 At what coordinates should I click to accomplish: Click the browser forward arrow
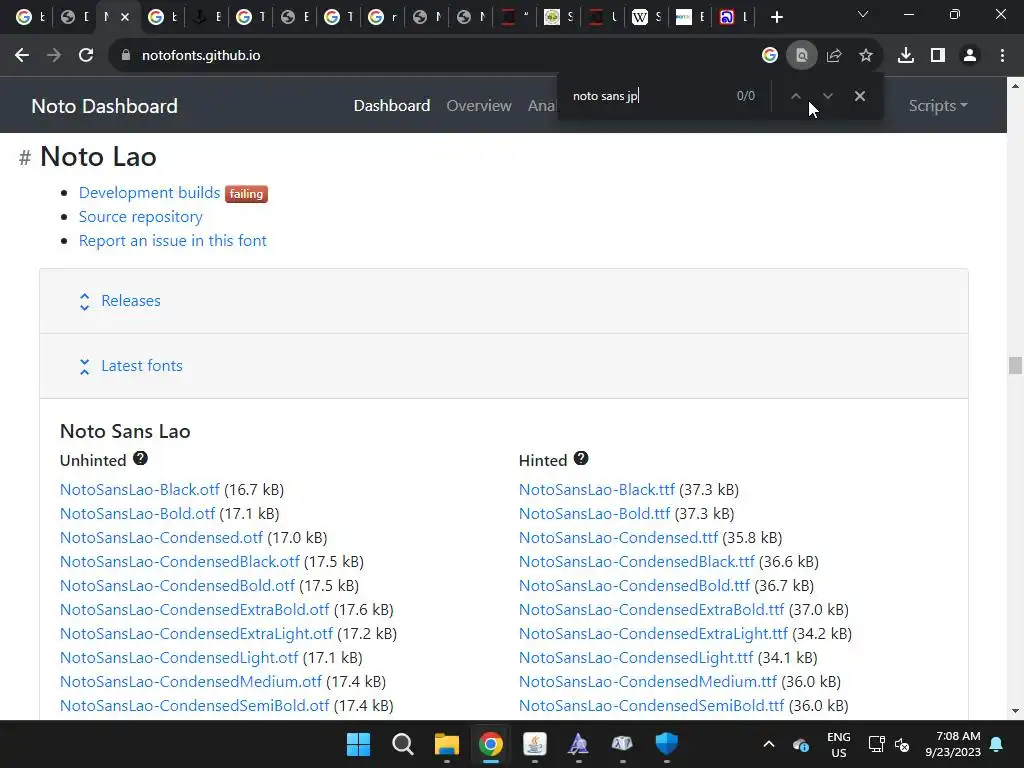tap(54, 56)
